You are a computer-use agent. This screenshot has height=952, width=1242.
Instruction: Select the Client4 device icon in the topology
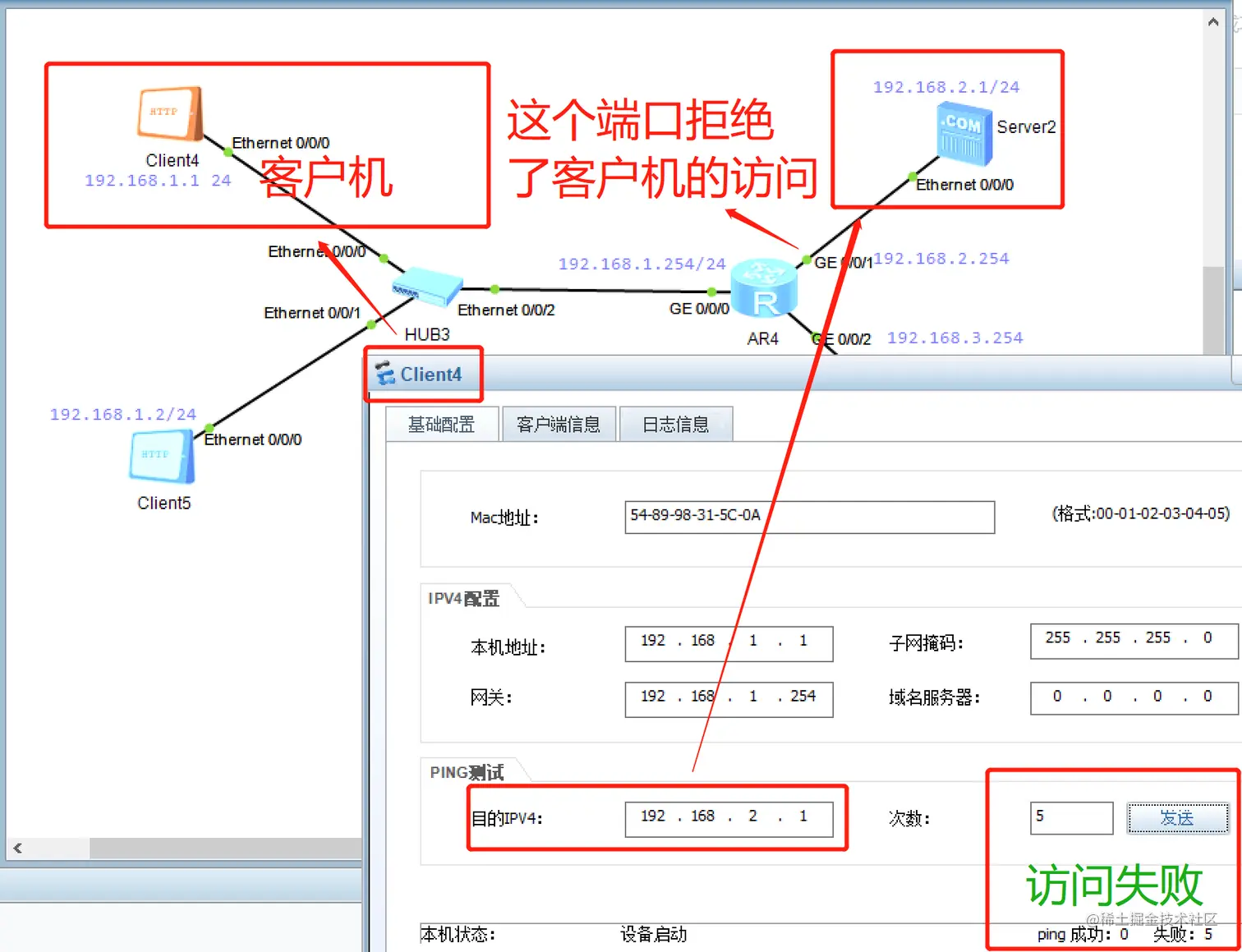[x=169, y=114]
